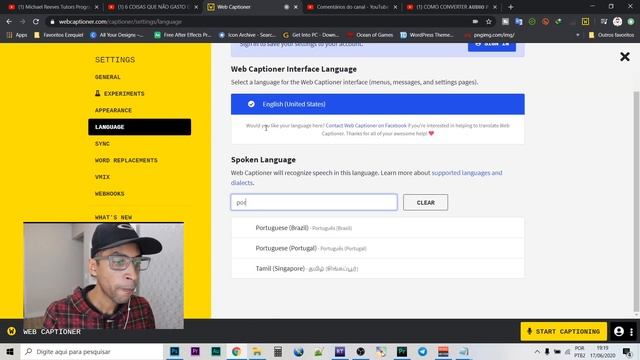Close the Web Captioner tab
The height and width of the screenshot is (360, 640).
[296, 7]
